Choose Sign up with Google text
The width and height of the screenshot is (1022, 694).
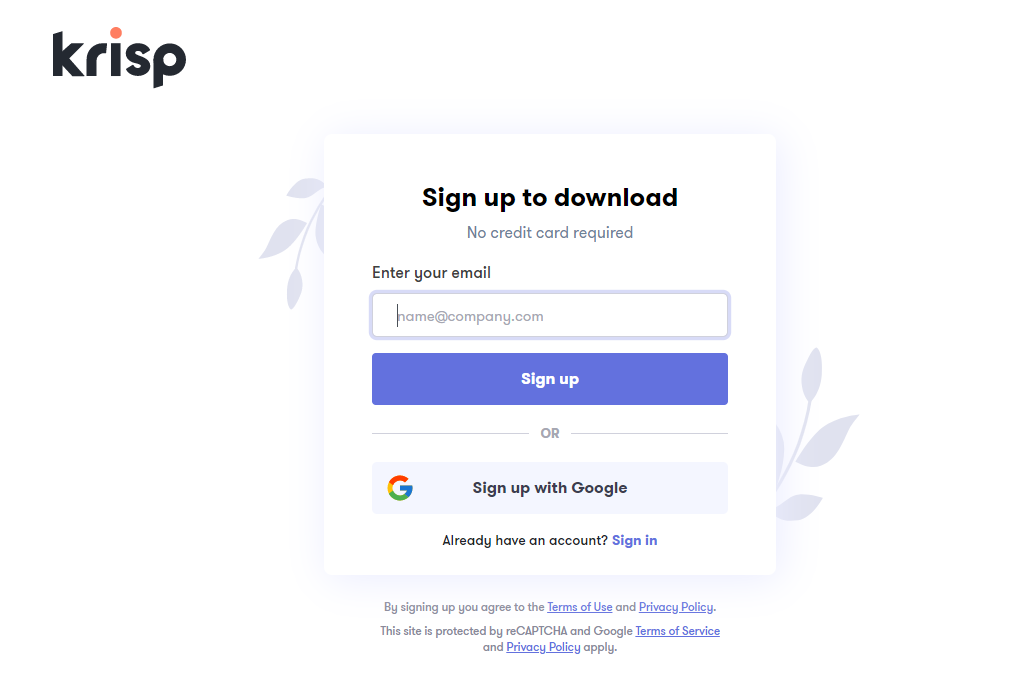[549, 488]
